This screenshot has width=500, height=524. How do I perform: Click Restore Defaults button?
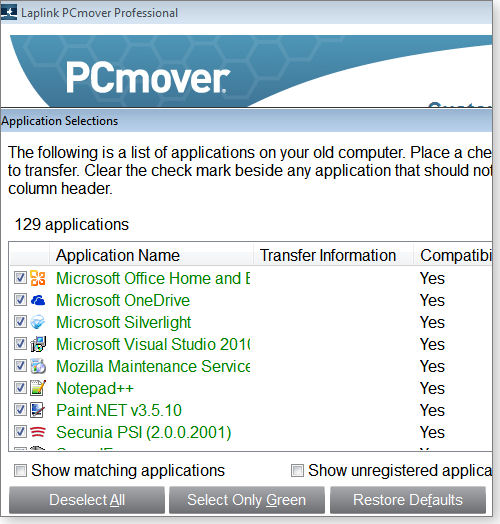tap(408, 500)
